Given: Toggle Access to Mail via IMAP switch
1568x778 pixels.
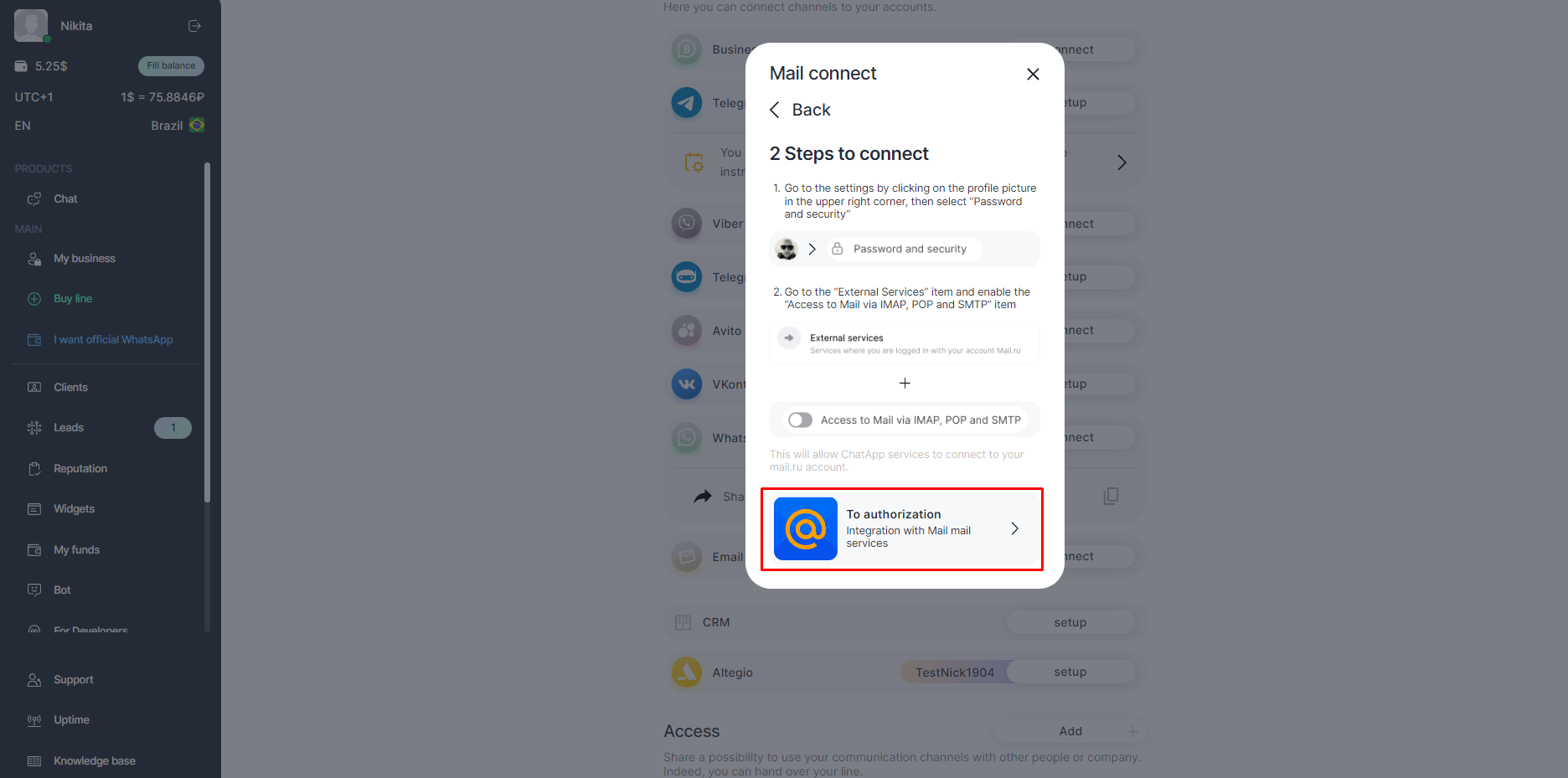Looking at the screenshot, I should [x=800, y=420].
